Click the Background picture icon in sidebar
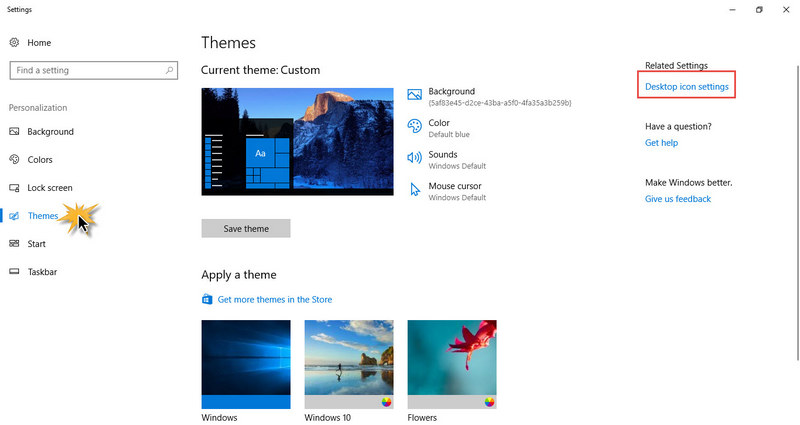The image size is (800, 425). tap(14, 131)
